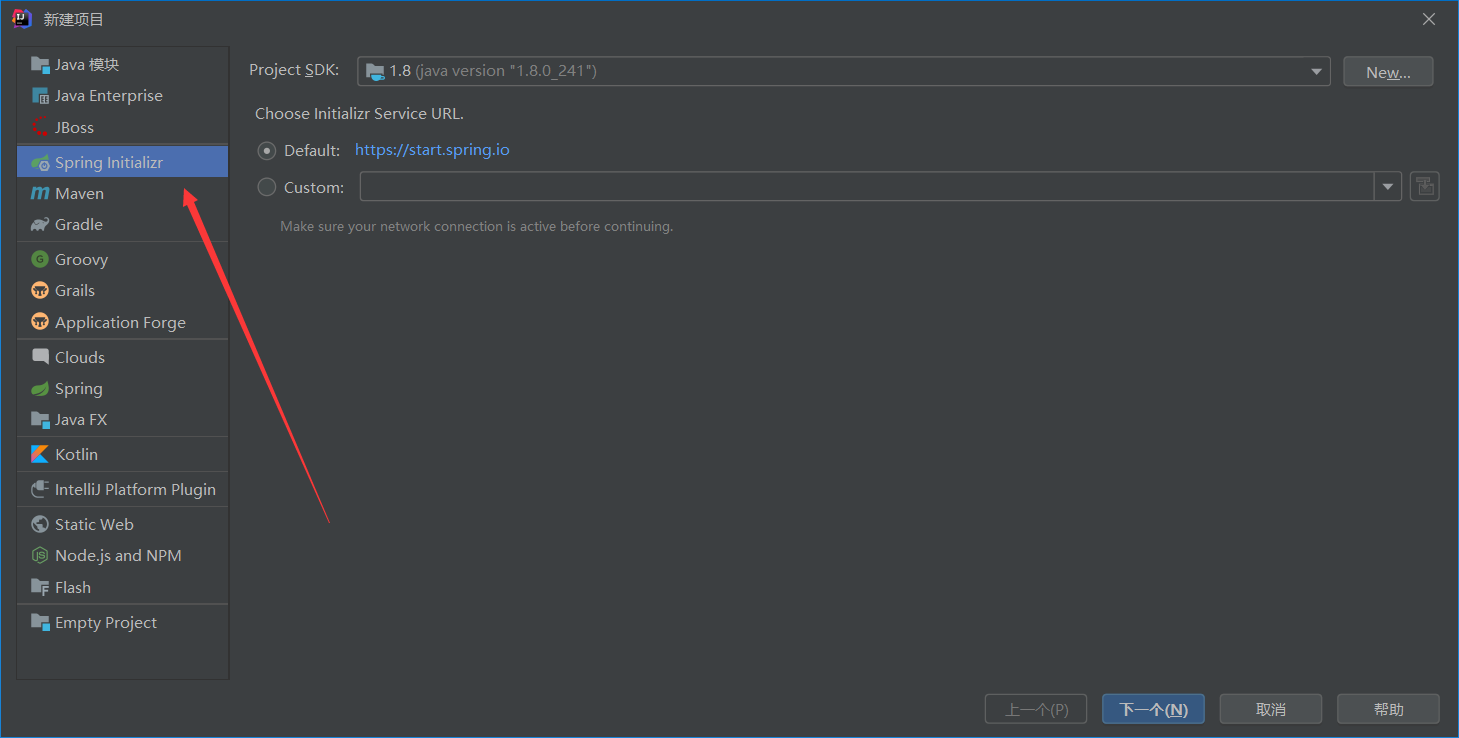This screenshot has width=1459, height=738.
Task: Click the icon button next to the Custom URL field
Action: point(1425,186)
